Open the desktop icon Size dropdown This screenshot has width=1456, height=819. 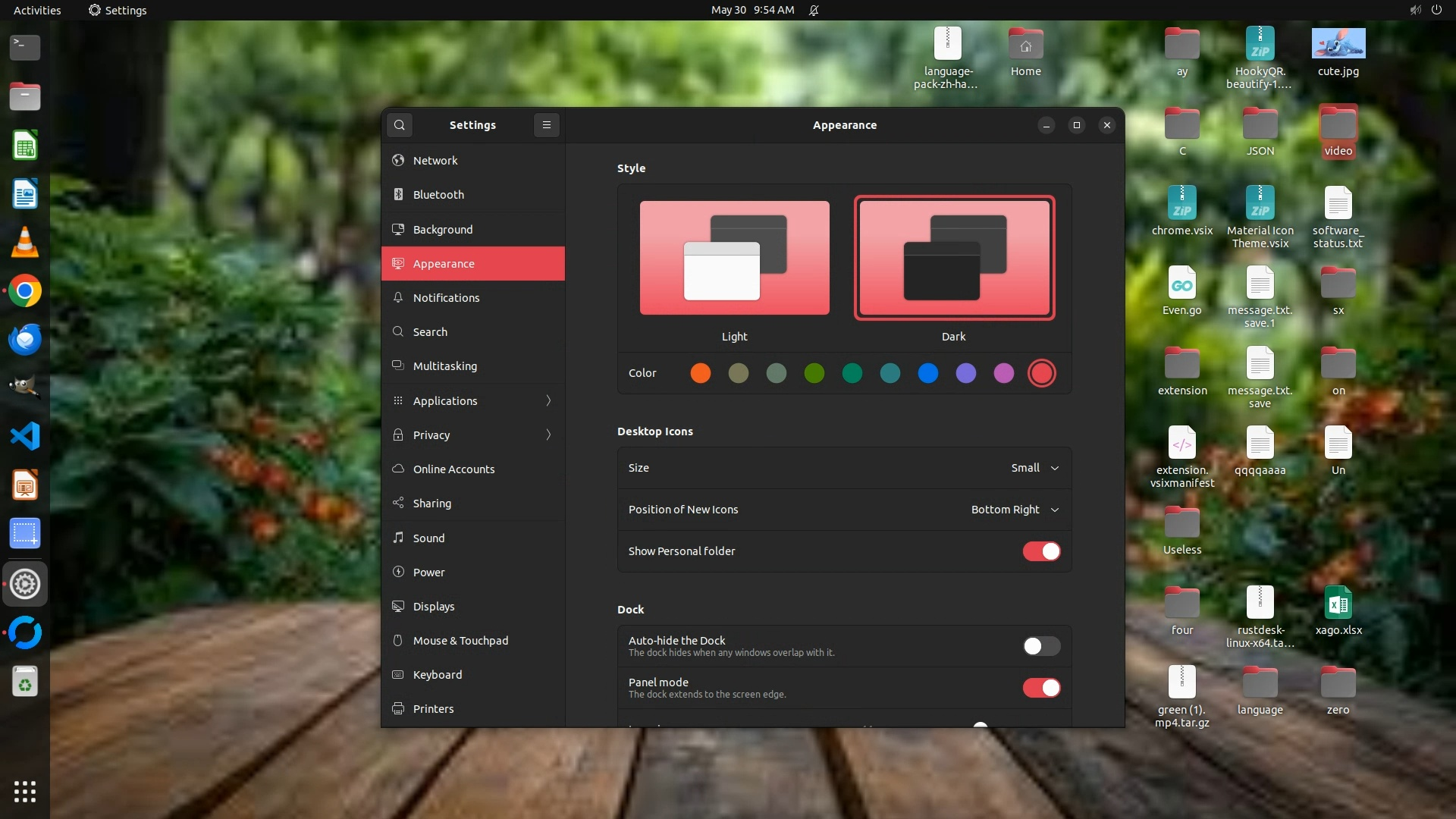coord(1034,468)
